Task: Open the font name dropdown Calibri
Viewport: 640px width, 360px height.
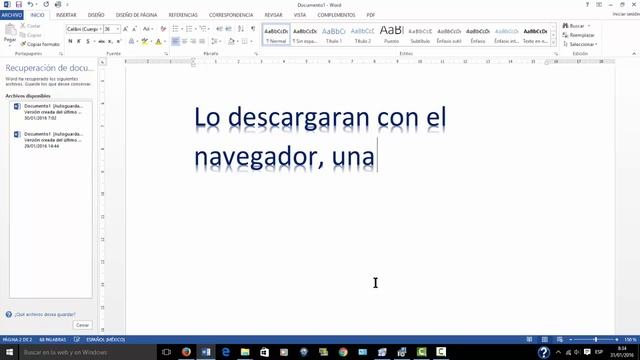Action: click(x=101, y=29)
